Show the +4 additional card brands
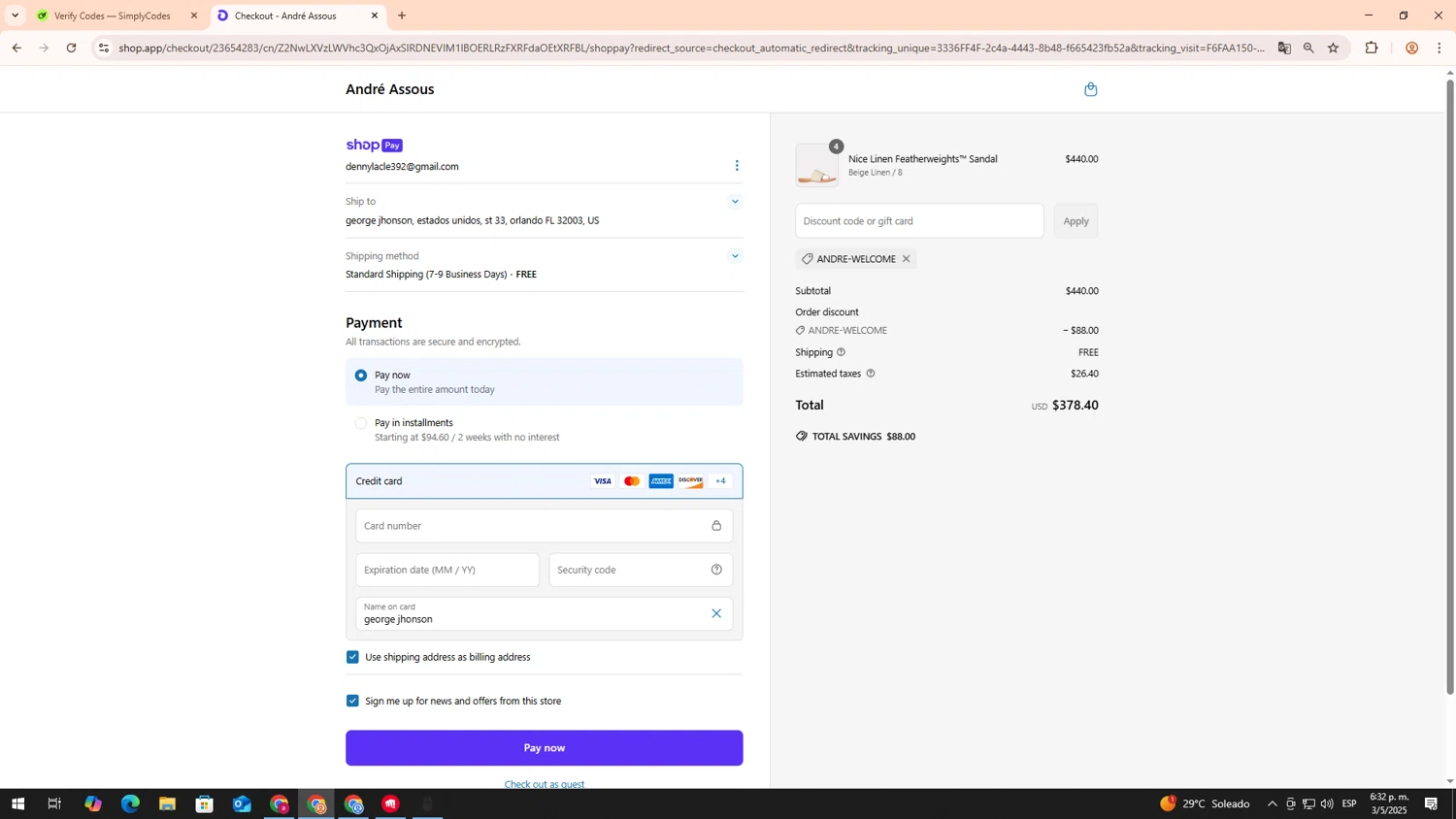Viewport: 1456px width, 819px height. [x=720, y=481]
